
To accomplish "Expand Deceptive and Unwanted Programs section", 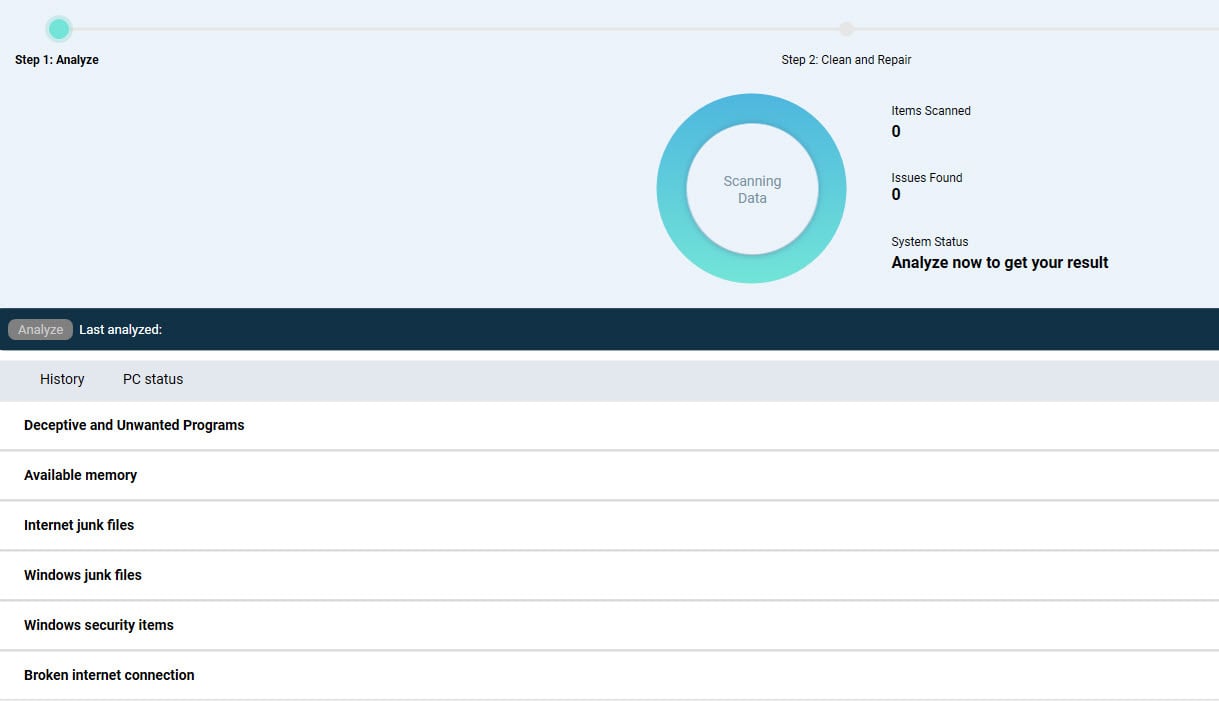I will (x=609, y=425).
